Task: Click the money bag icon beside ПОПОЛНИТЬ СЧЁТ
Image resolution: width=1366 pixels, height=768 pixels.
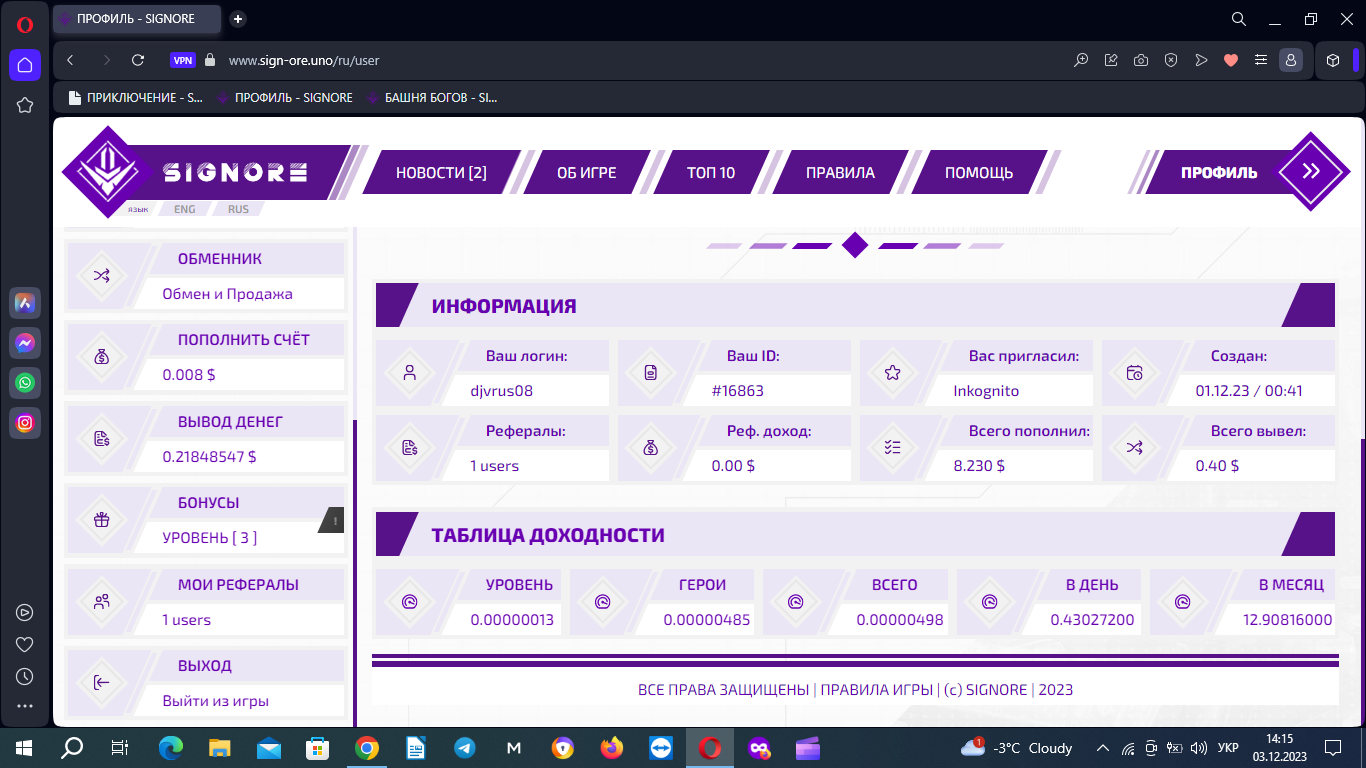Action: [x=102, y=357]
